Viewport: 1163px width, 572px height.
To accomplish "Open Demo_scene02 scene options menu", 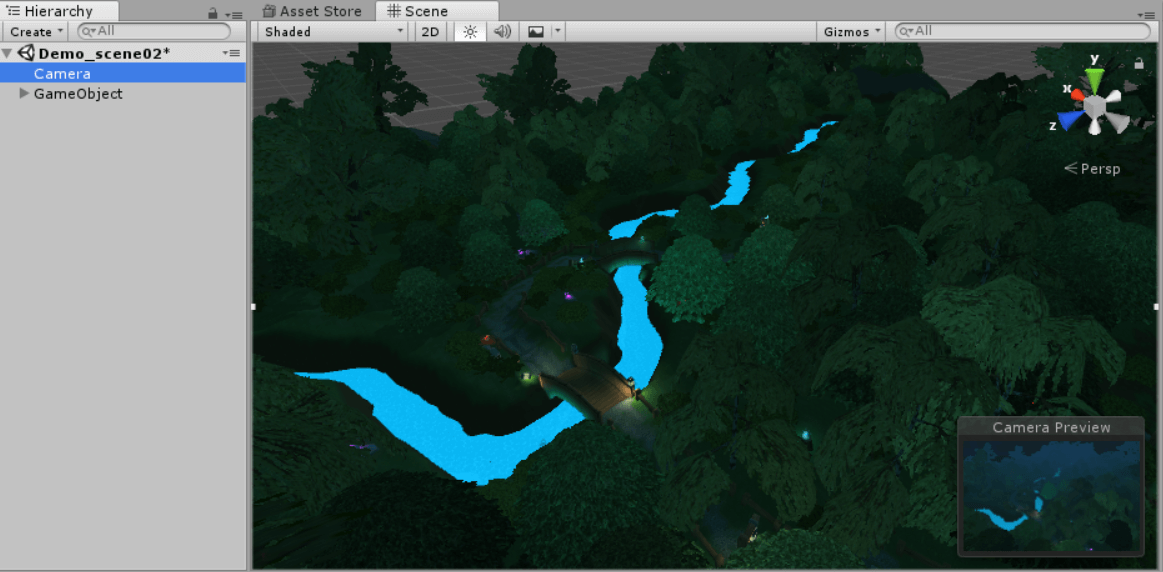I will (231, 53).
